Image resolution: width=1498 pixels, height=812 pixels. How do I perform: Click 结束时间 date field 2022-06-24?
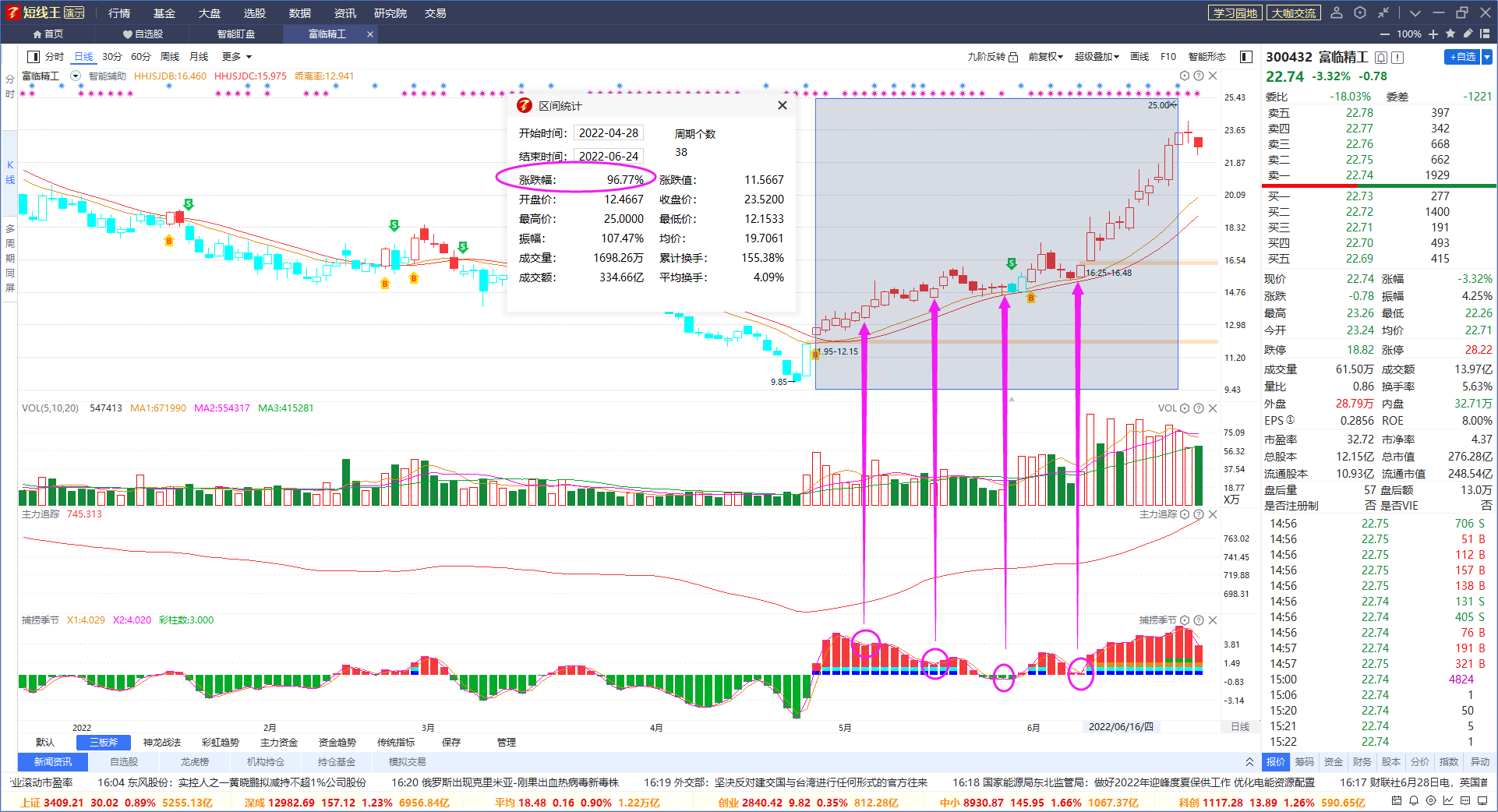608,157
